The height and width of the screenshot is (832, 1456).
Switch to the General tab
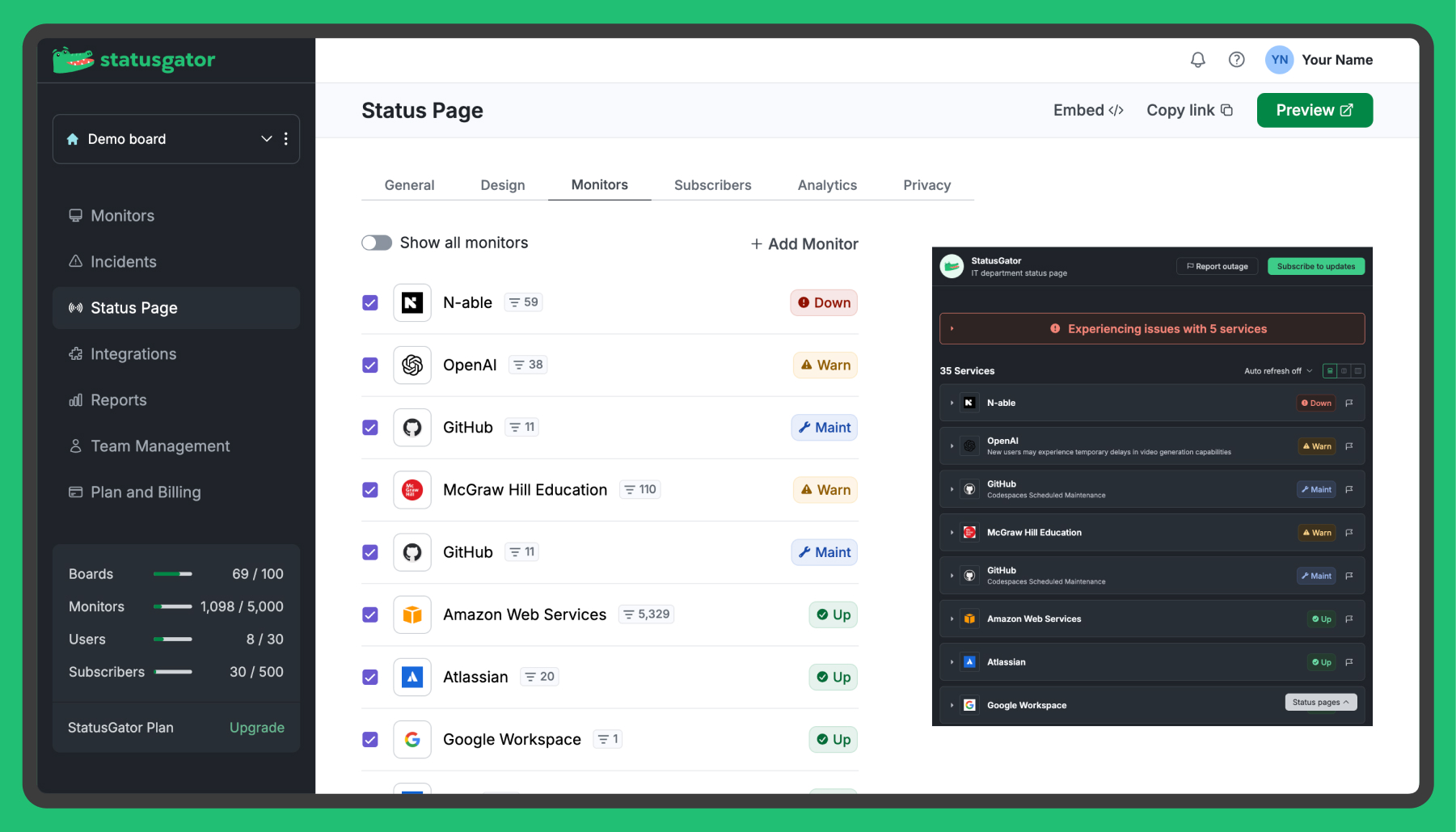pyautogui.click(x=409, y=185)
